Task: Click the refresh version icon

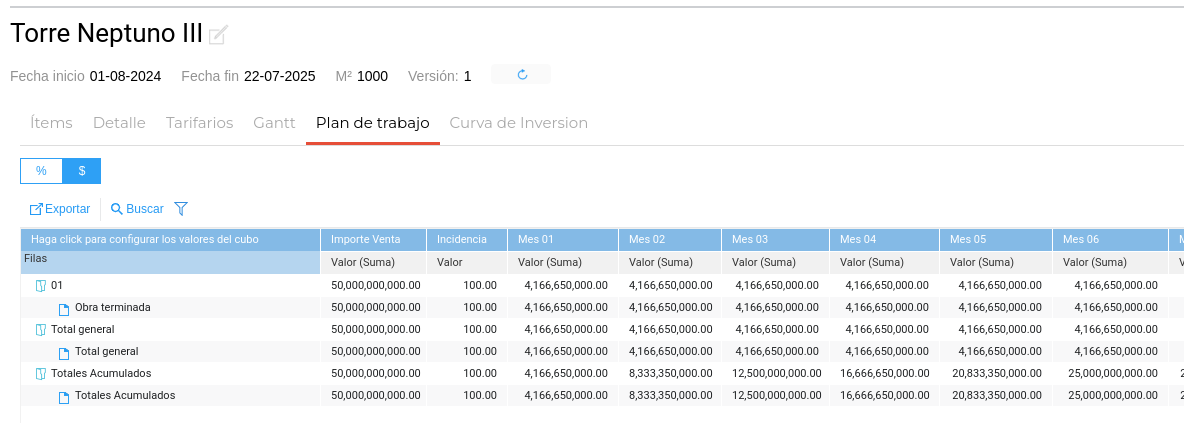Action: tap(522, 75)
